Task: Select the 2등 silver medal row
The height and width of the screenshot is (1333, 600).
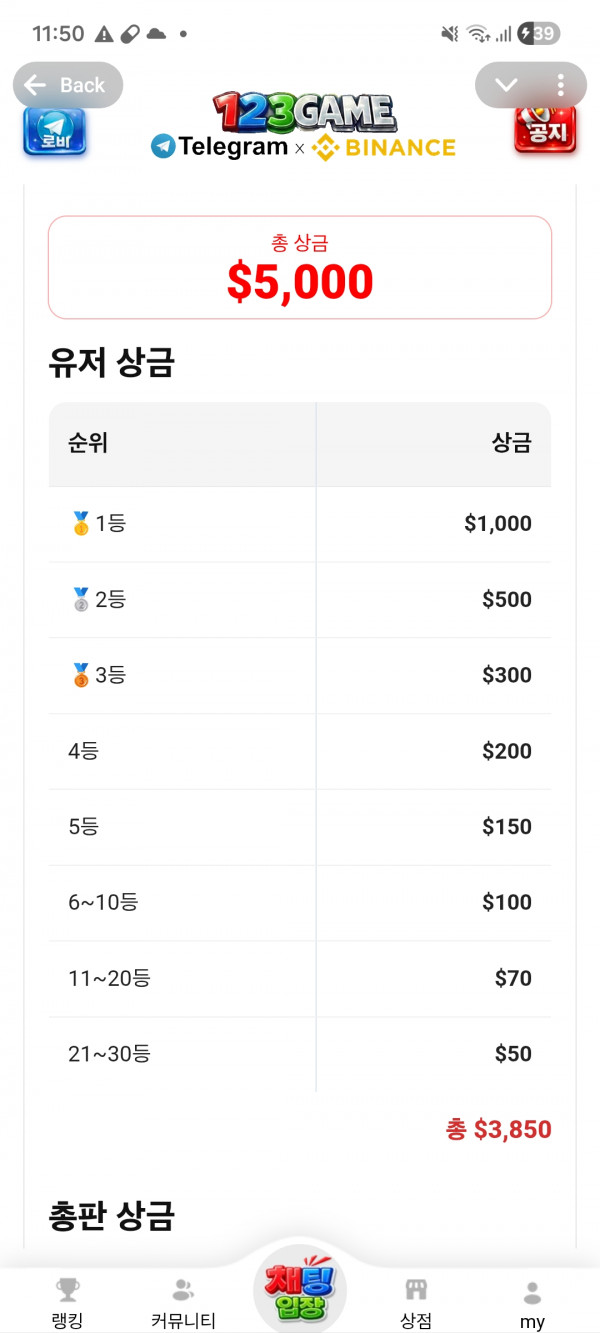Action: pyautogui.click(x=299, y=600)
